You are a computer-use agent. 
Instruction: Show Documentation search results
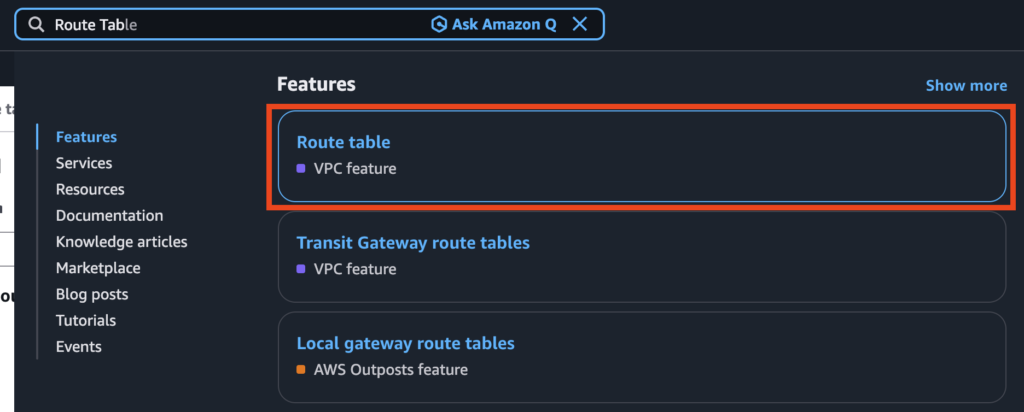tap(109, 215)
